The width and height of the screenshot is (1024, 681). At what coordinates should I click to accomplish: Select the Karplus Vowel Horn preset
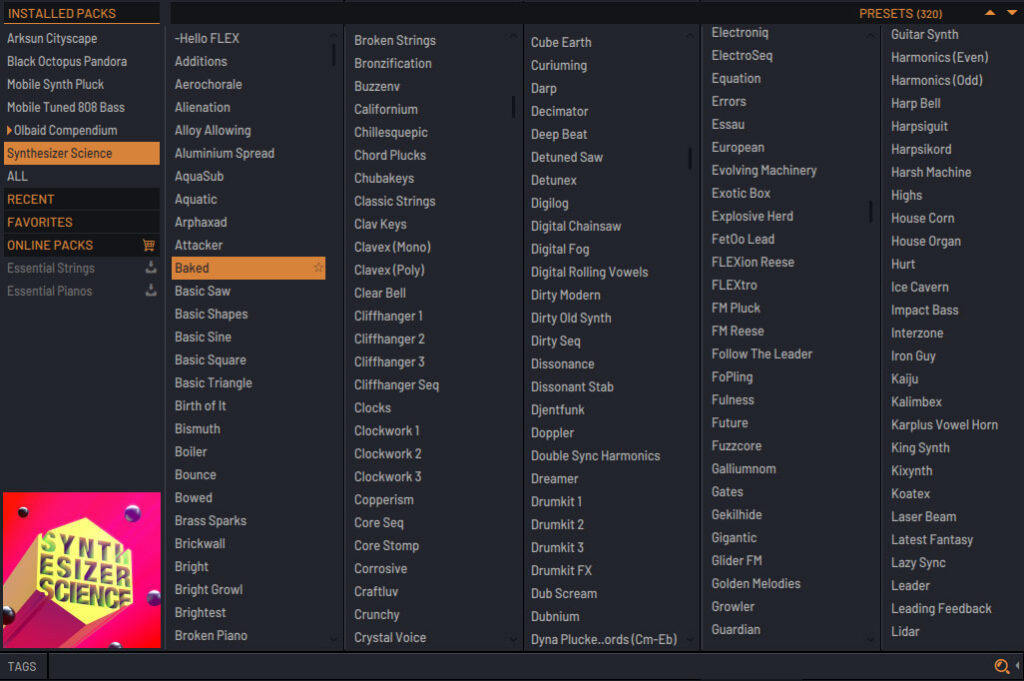coord(944,425)
